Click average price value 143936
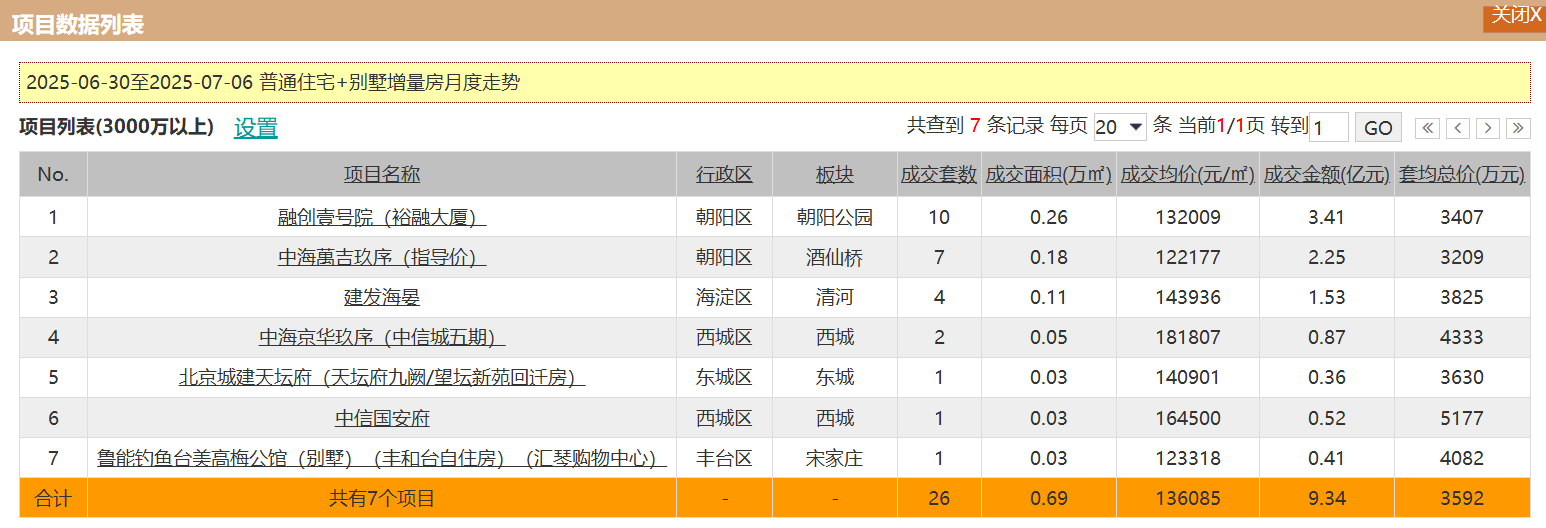The image size is (1546, 528). [x=1188, y=297]
